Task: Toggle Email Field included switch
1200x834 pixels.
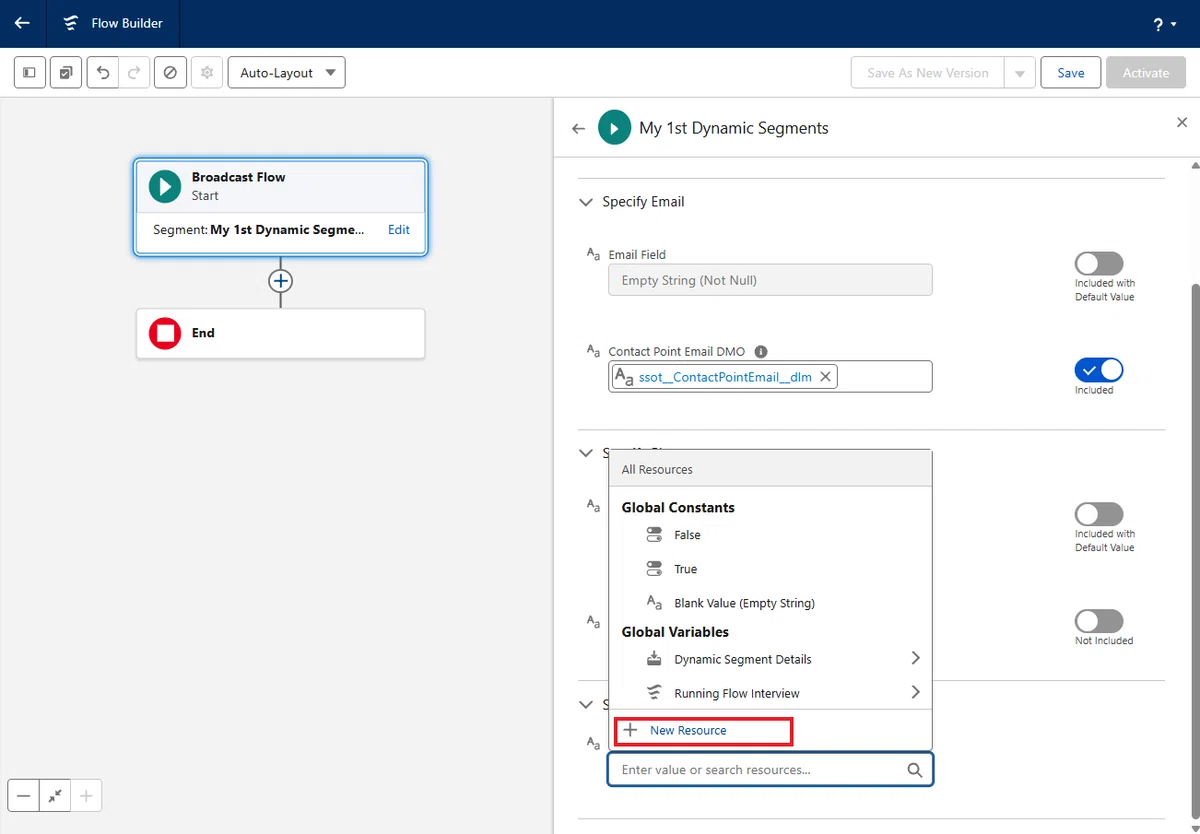Action: [x=1099, y=263]
